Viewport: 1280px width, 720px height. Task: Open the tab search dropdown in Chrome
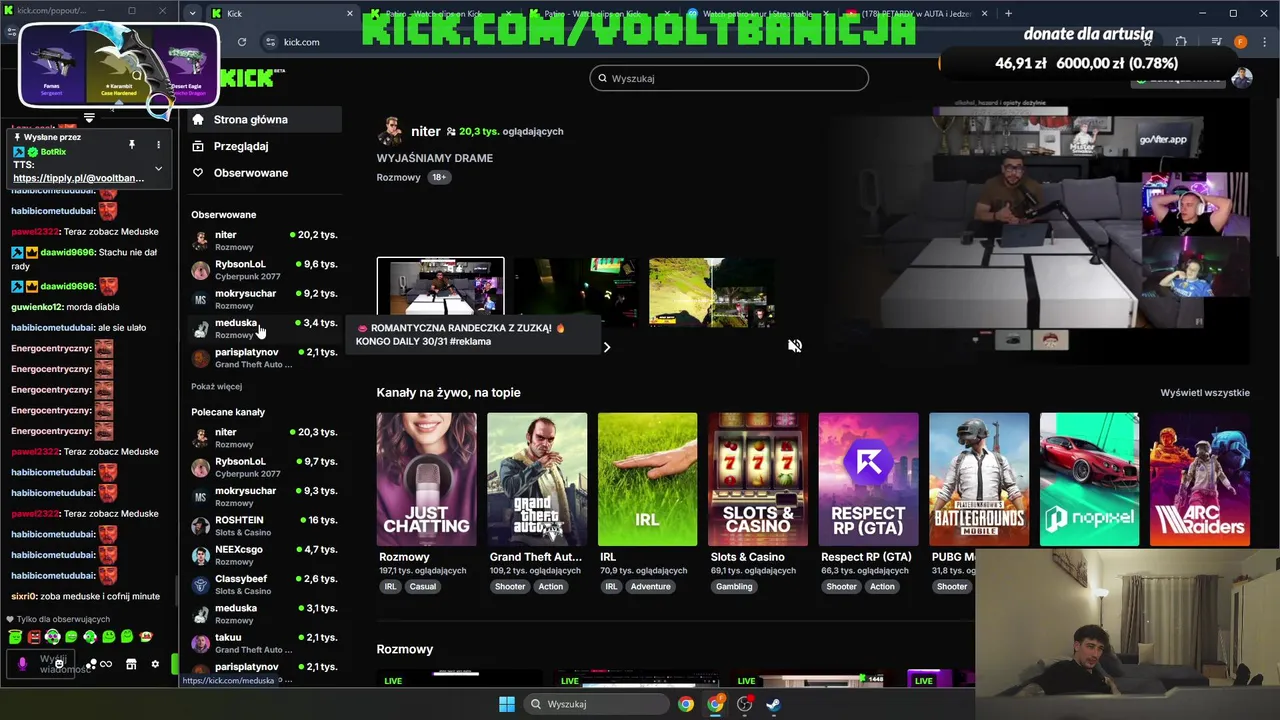[192, 14]
